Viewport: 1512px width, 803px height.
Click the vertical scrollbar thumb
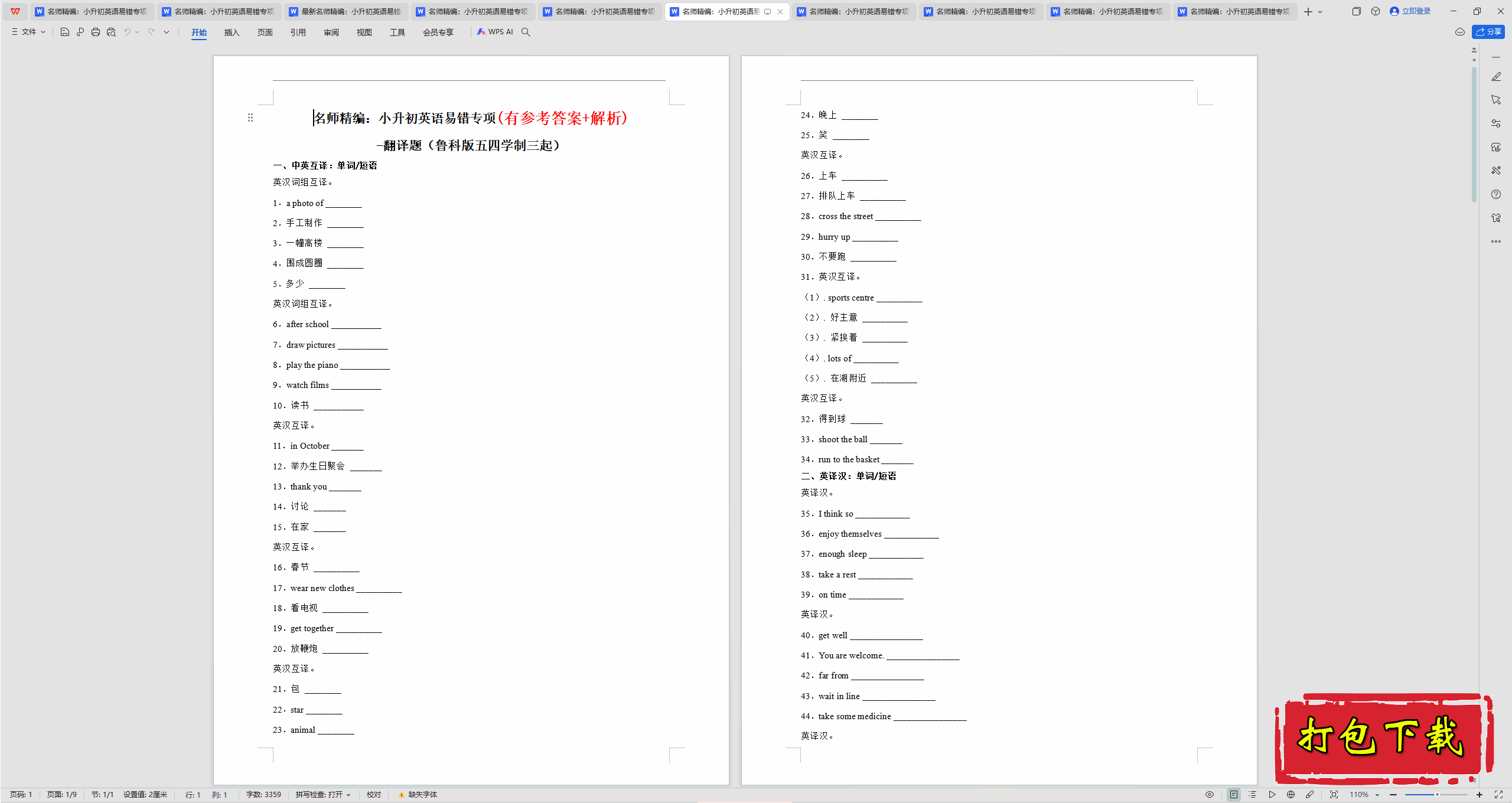tap(1474, 135)
